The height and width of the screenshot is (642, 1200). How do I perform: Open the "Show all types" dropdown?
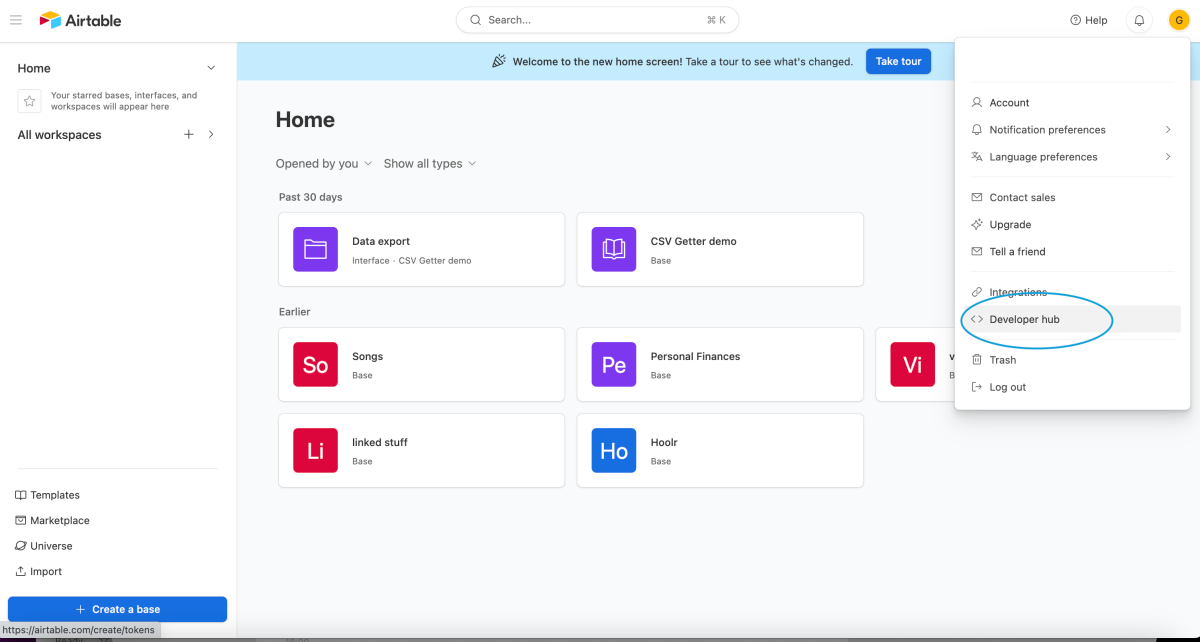pyautogui.click(x=429, y=163)
